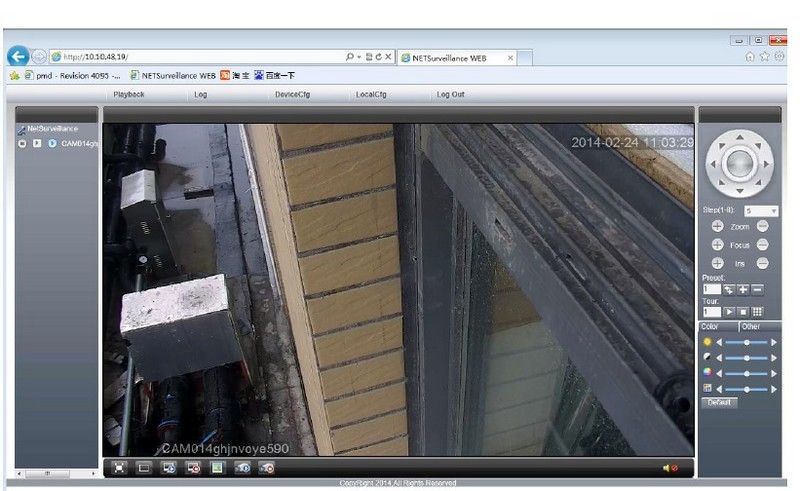Screen dimensions: 800x491
Task: Pan camera left with PTZ arrow
Action: tap(713, 164)
